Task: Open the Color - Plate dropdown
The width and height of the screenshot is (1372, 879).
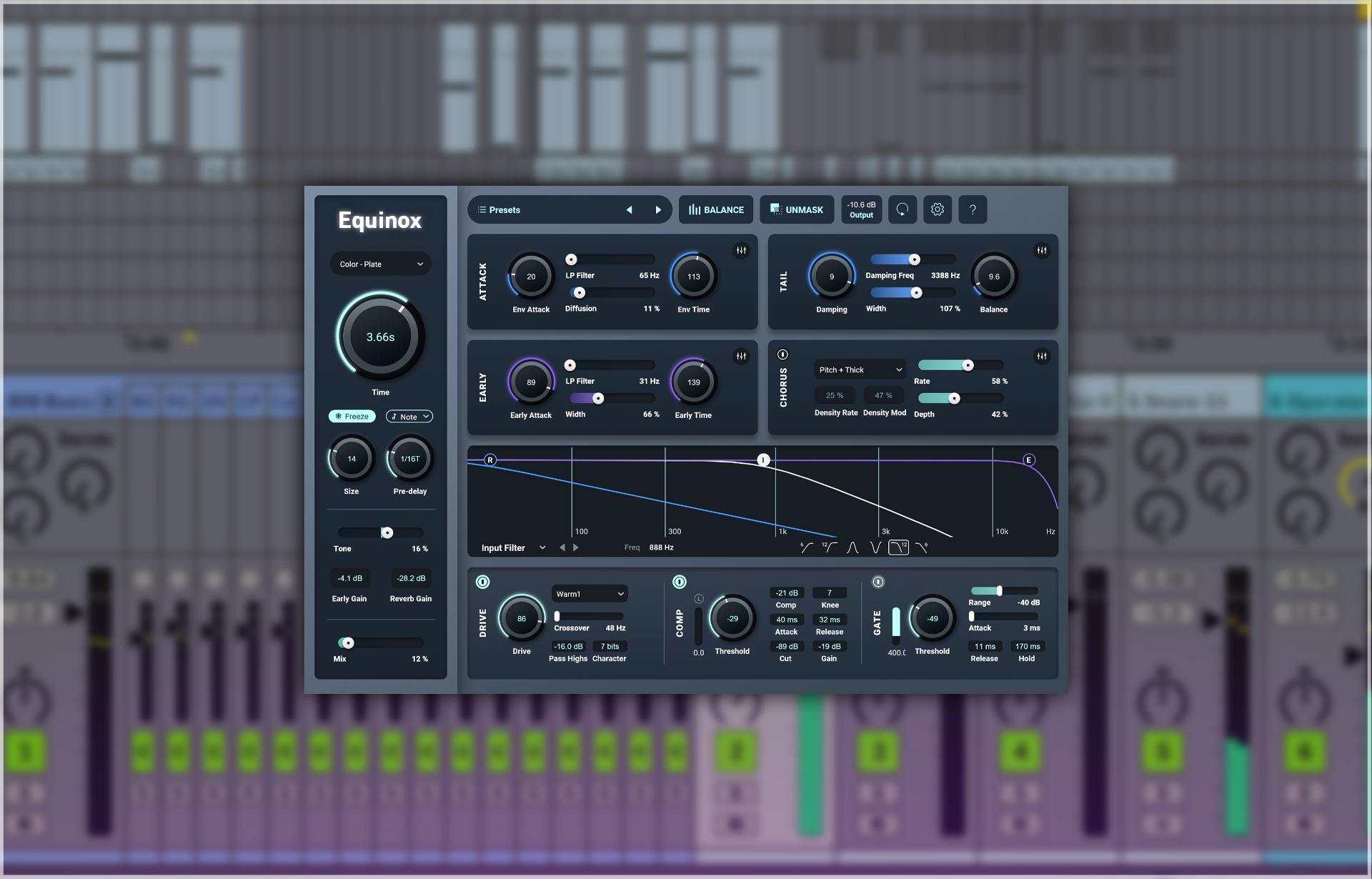Action: coord(381,264)
